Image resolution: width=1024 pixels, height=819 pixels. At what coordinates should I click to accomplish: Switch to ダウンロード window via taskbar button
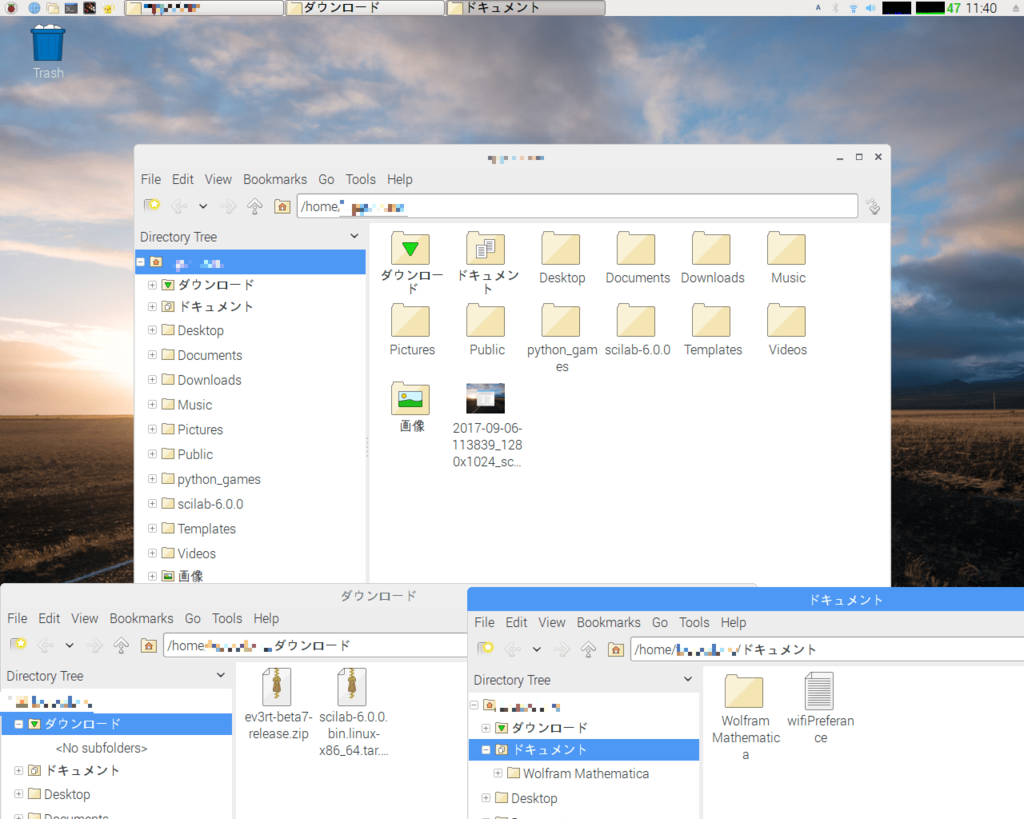365,8
